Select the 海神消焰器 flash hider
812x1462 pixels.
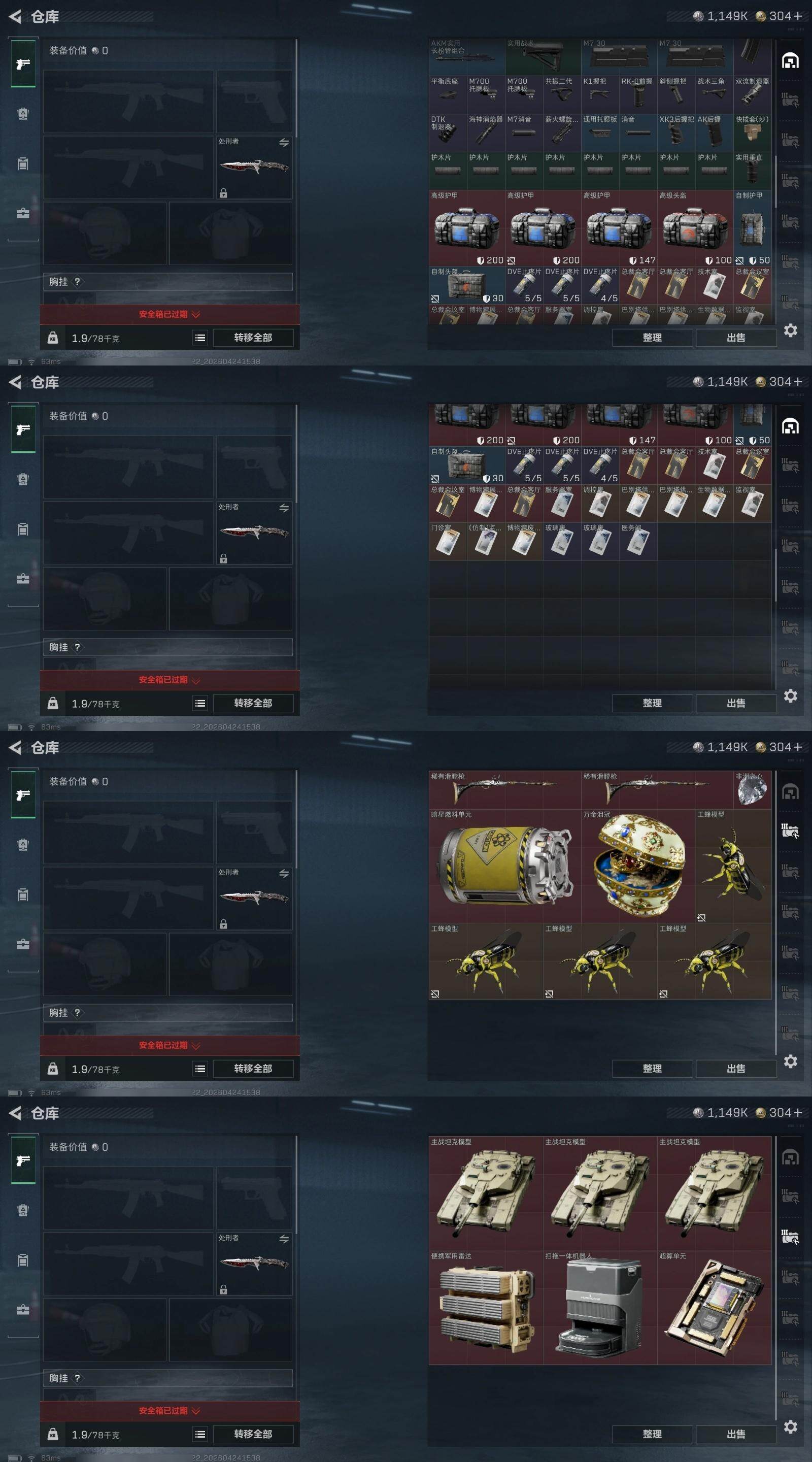[x=486, y=132]
